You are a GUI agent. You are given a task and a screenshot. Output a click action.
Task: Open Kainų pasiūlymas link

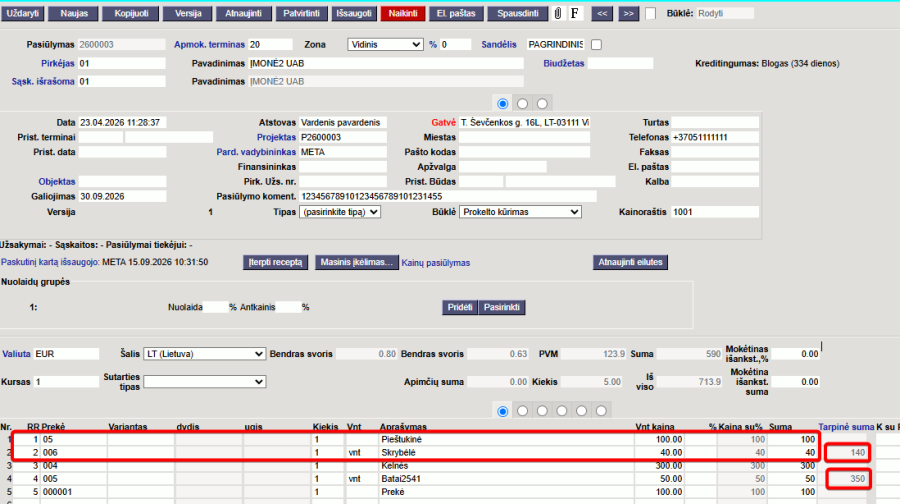436,263
